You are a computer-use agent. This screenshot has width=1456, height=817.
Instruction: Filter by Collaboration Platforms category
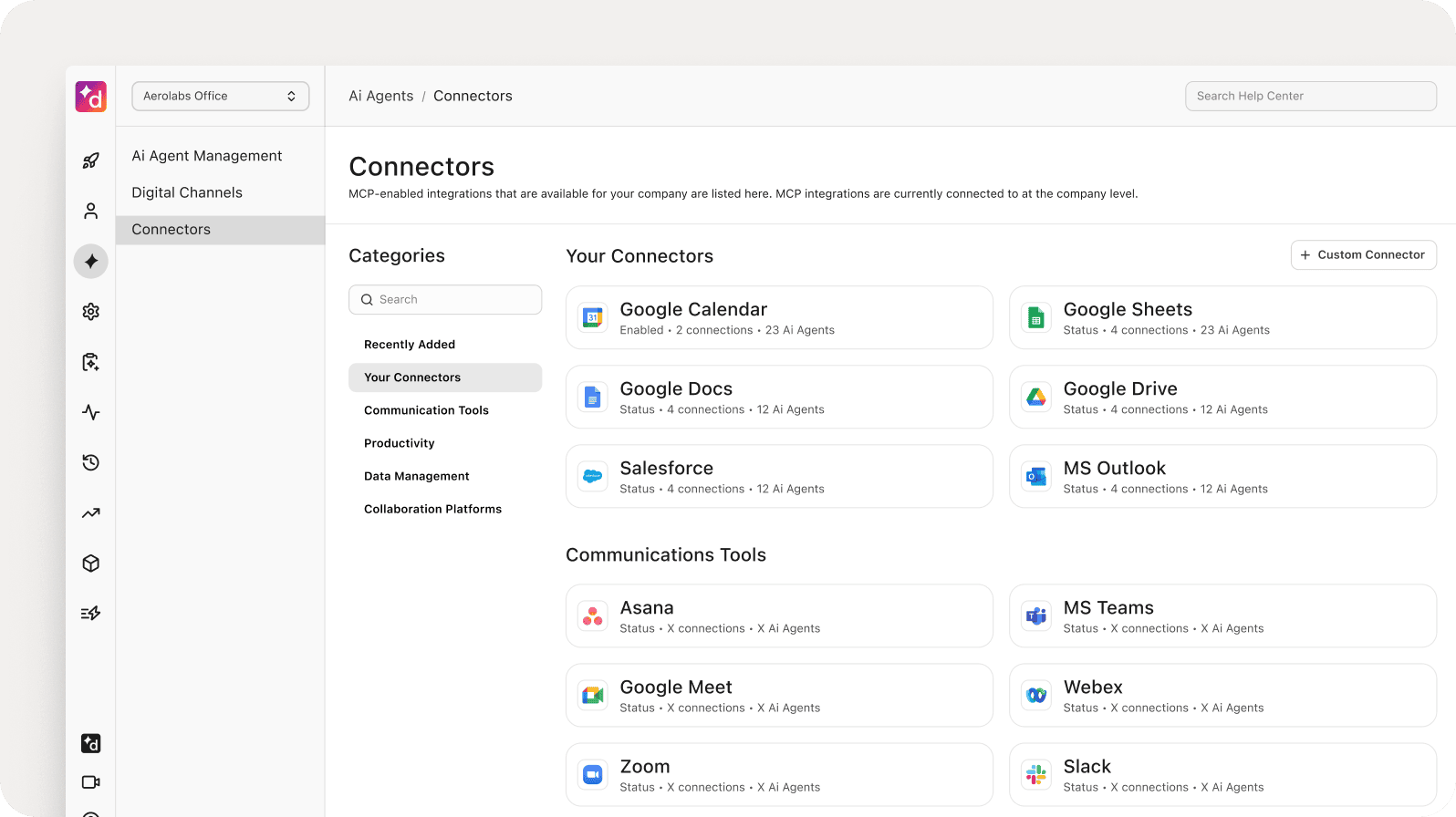(432, 509)
